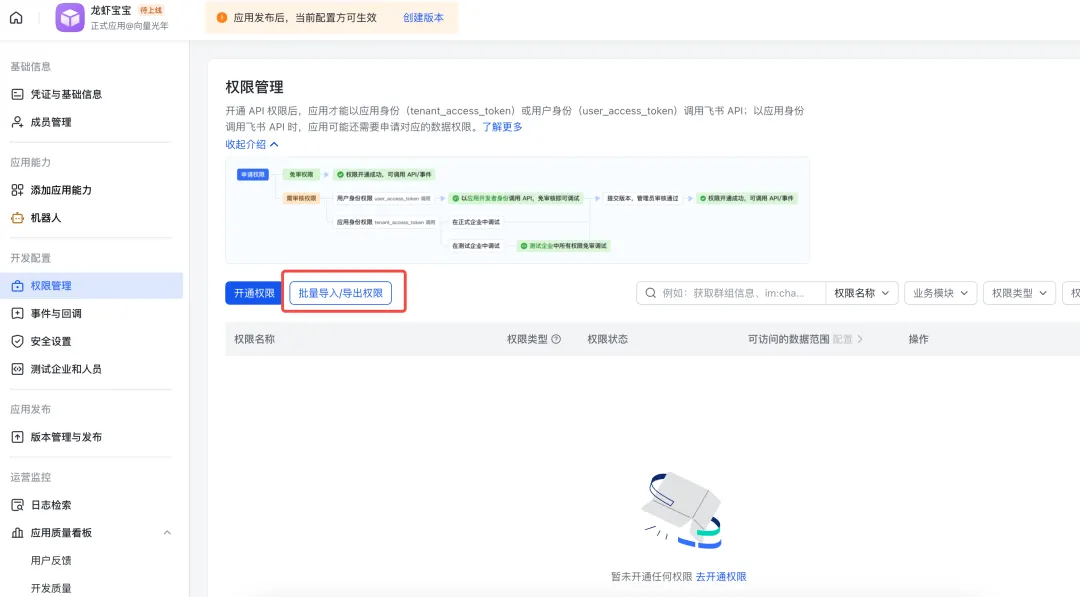Click the 待上线 status tag

pyautogui.click(x=151, y=10)
